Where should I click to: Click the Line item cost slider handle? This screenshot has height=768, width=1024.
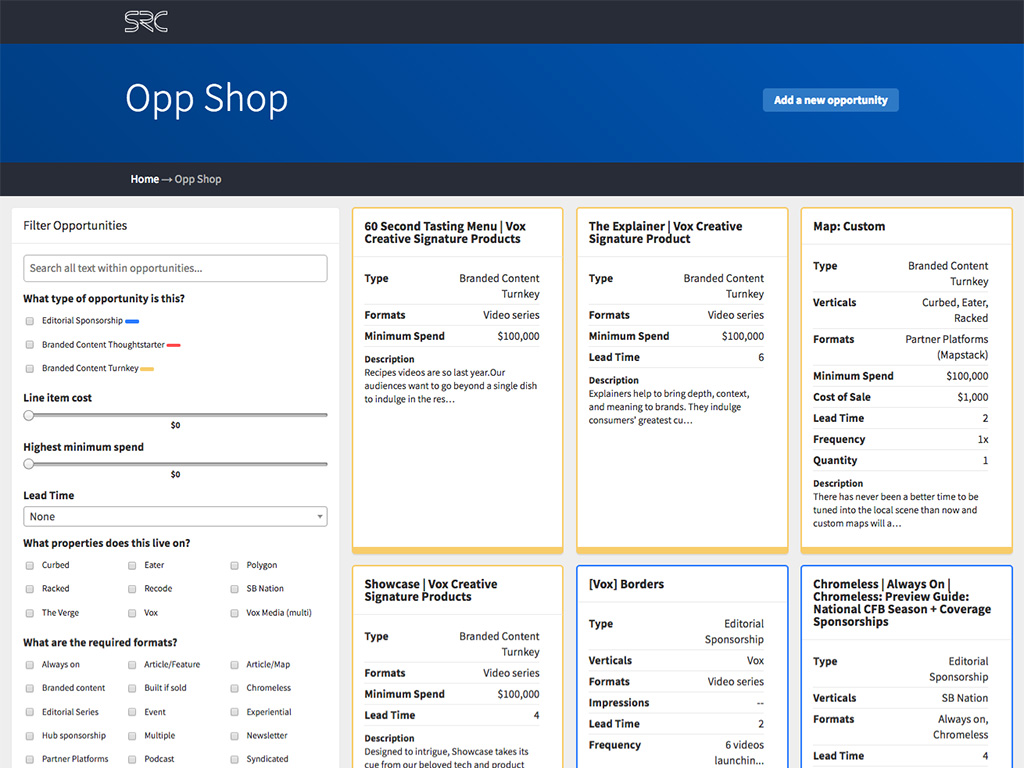click(29, 415)
